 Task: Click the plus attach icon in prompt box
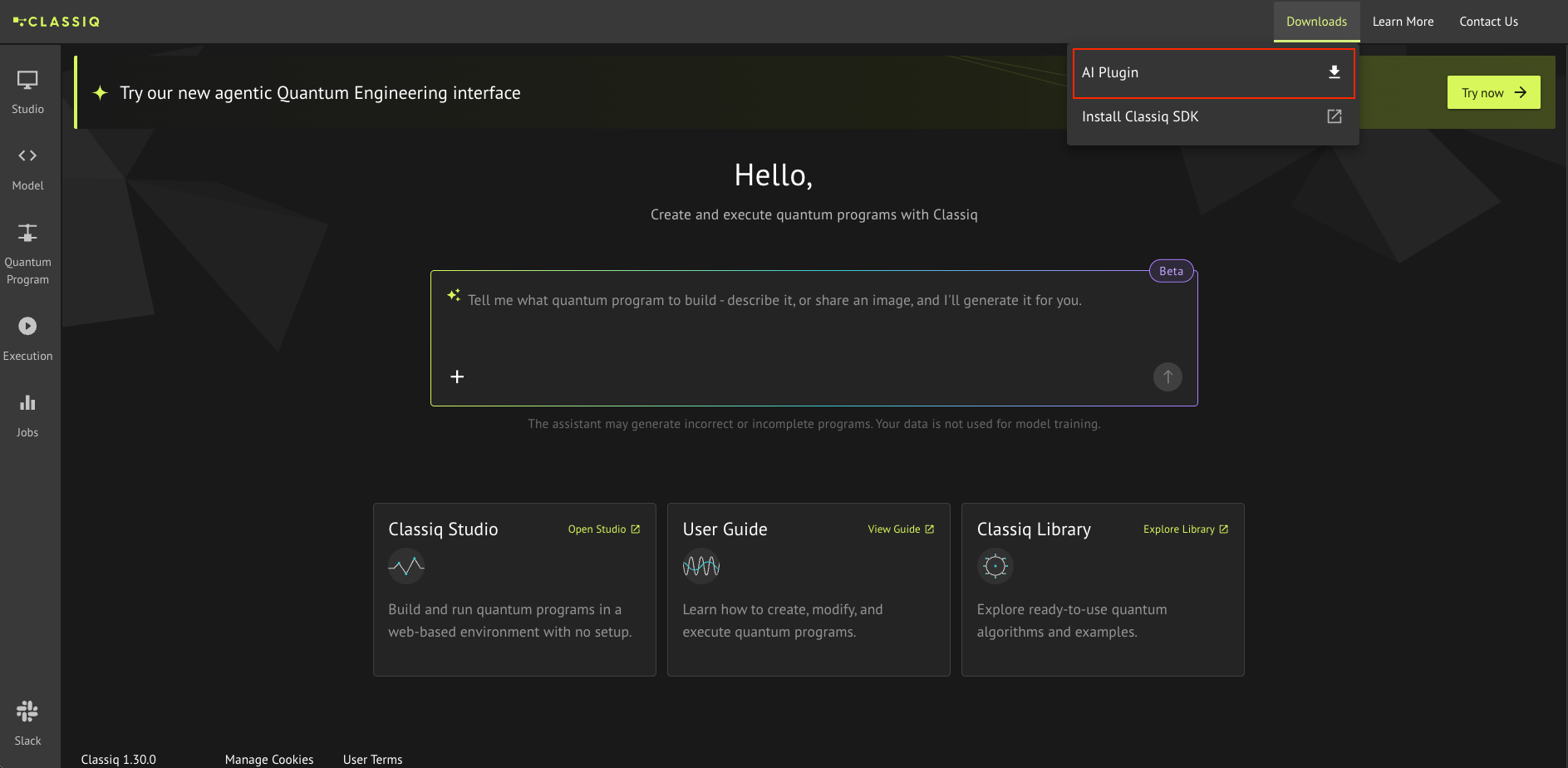point(457,377)
